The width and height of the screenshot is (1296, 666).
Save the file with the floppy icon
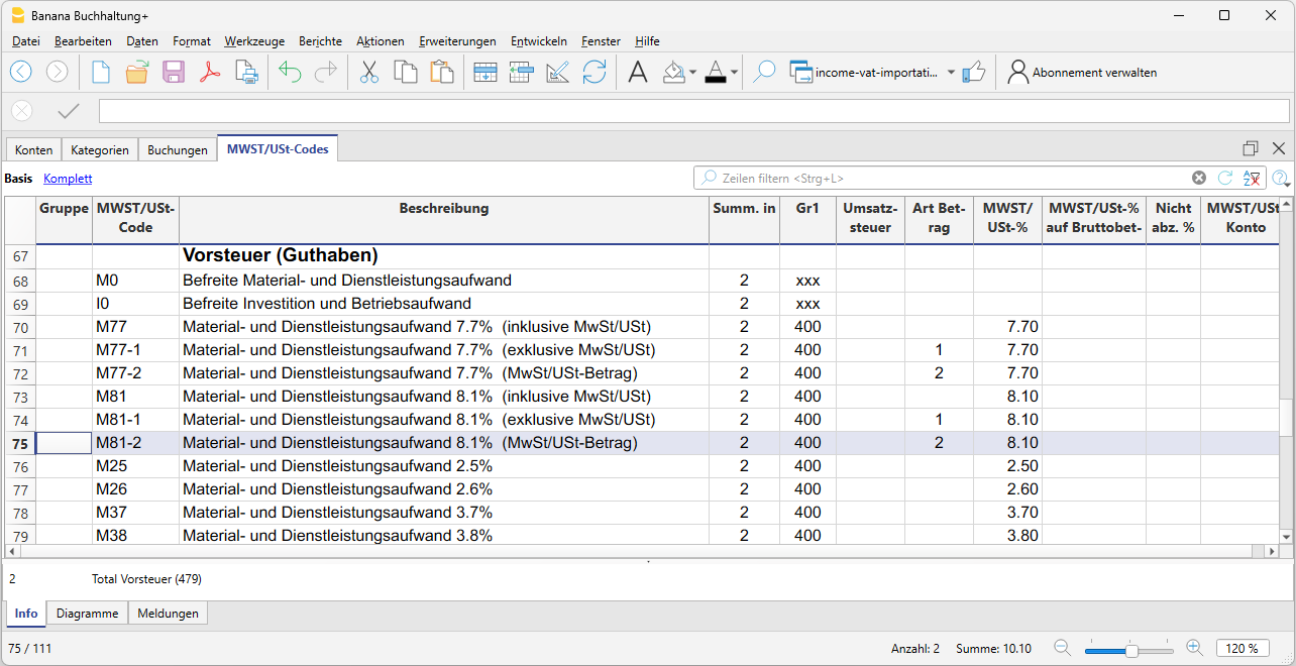173,72
